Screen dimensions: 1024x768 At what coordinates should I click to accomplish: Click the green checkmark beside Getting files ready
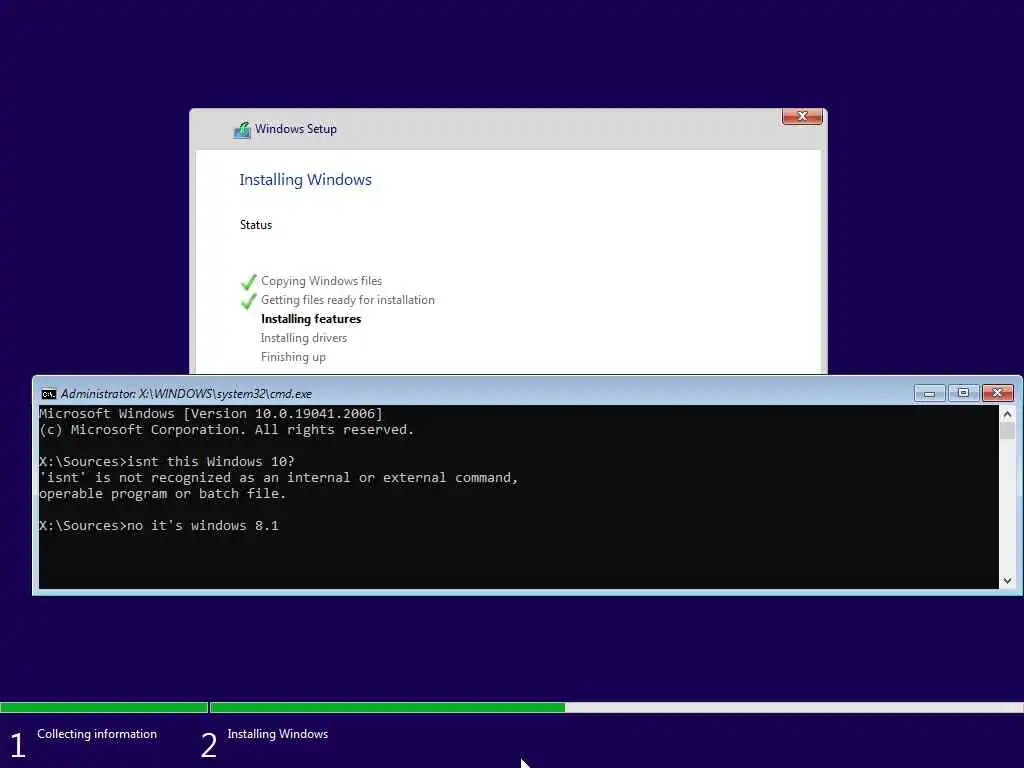(x=248, y=301)
